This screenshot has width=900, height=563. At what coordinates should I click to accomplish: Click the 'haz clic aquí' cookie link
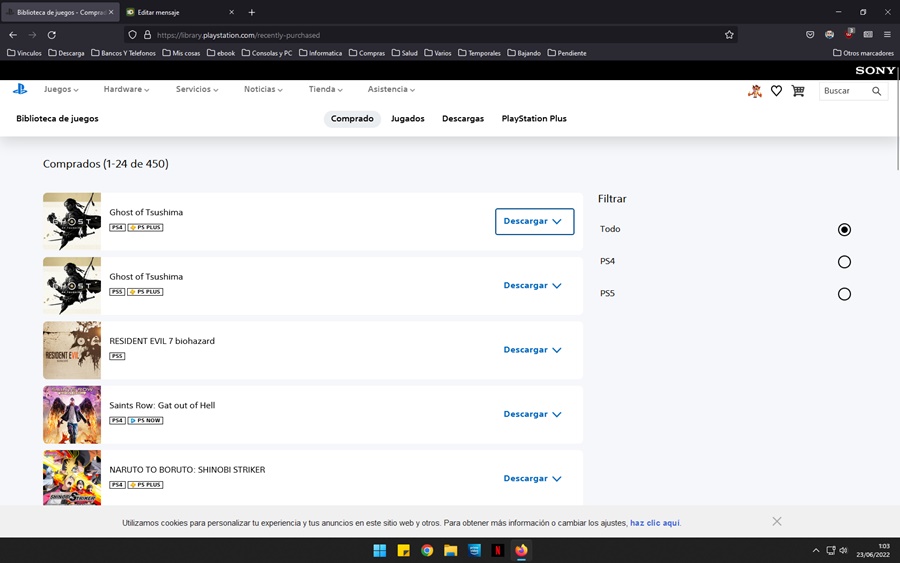tap(655, 523)
